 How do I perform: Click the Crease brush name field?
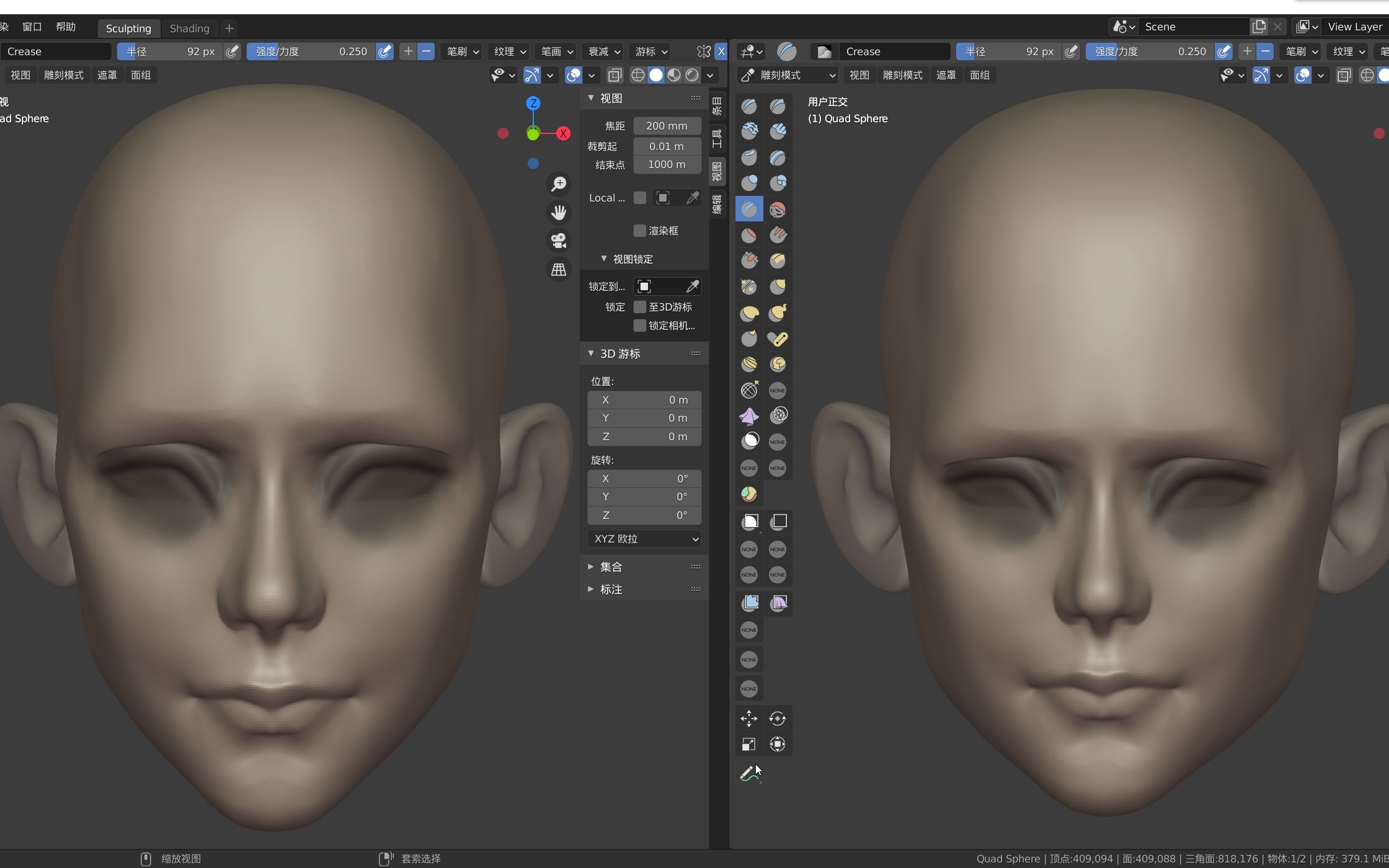(x=56, y=51)
